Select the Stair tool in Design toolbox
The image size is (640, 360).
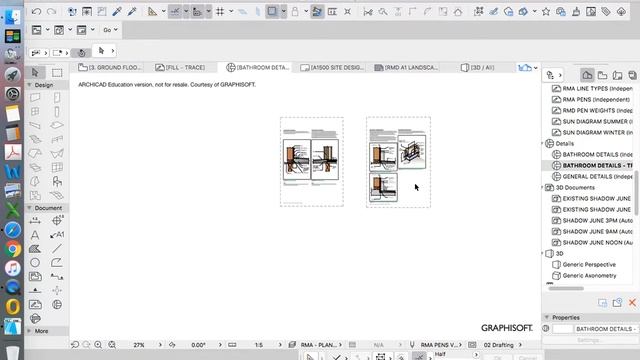coord(35,139)
